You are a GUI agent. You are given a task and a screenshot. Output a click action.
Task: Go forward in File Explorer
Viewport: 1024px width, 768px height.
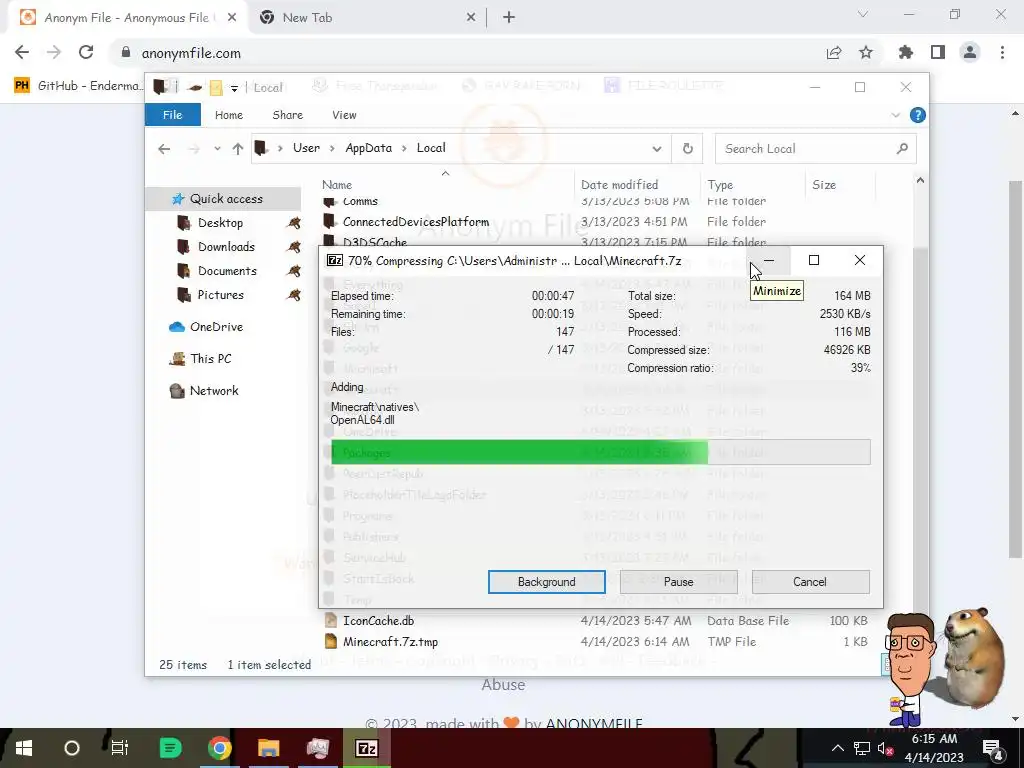(x=194, y=149)
